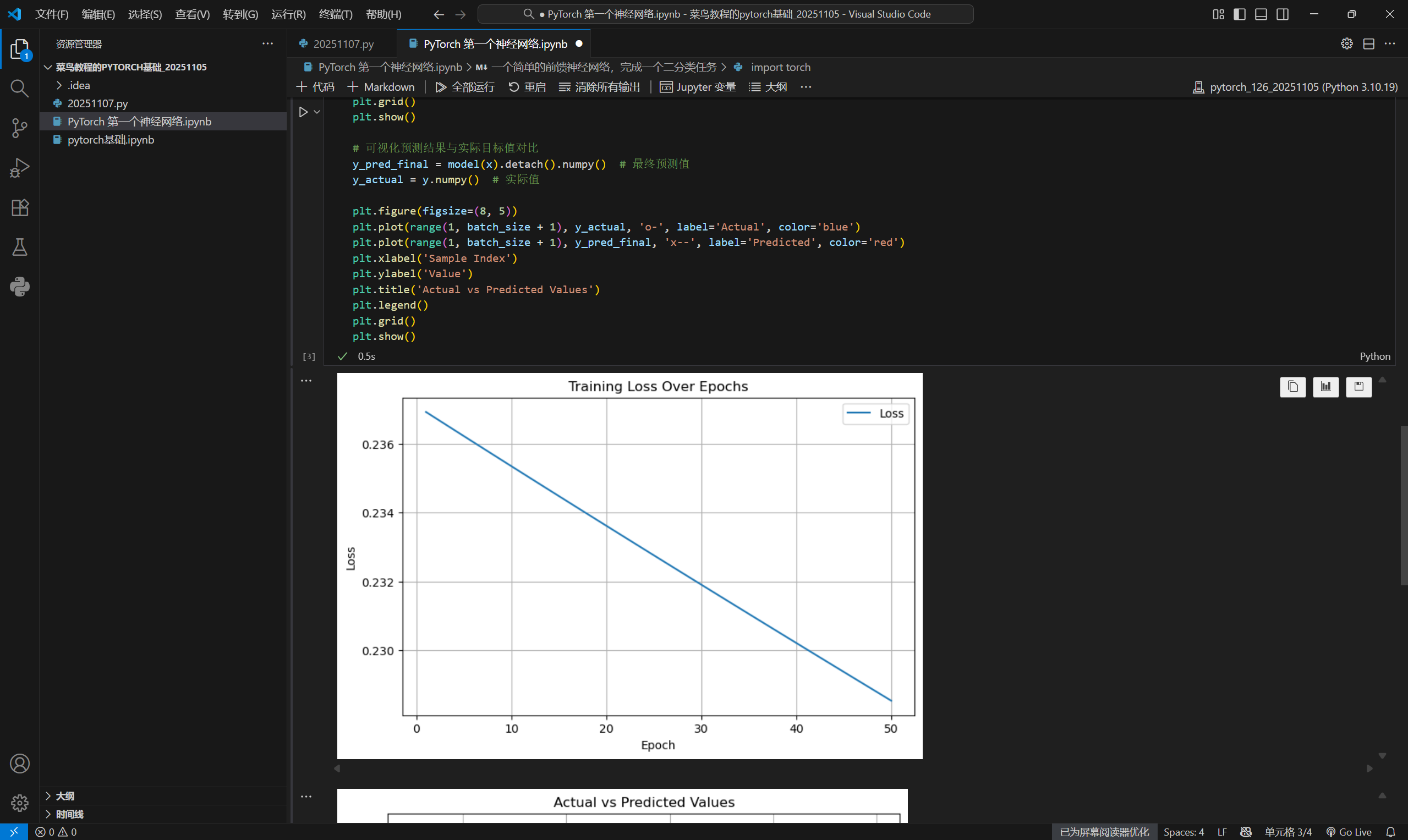
Task: Split the editor with the layout icon
Action: coord(1368,43)
